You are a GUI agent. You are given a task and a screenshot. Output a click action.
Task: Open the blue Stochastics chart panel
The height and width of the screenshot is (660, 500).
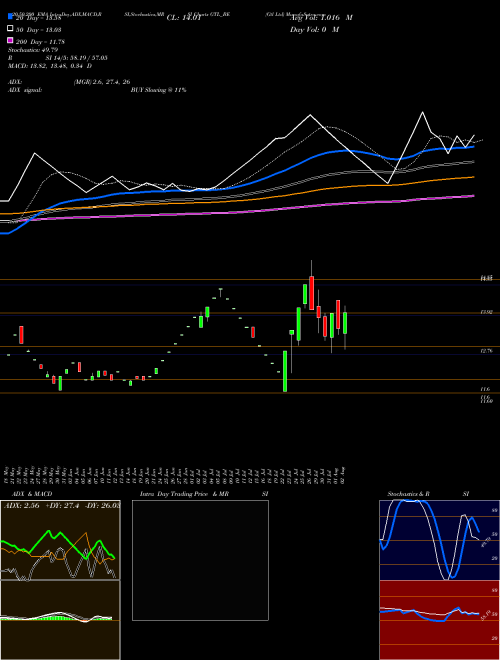tap(439, 540)
